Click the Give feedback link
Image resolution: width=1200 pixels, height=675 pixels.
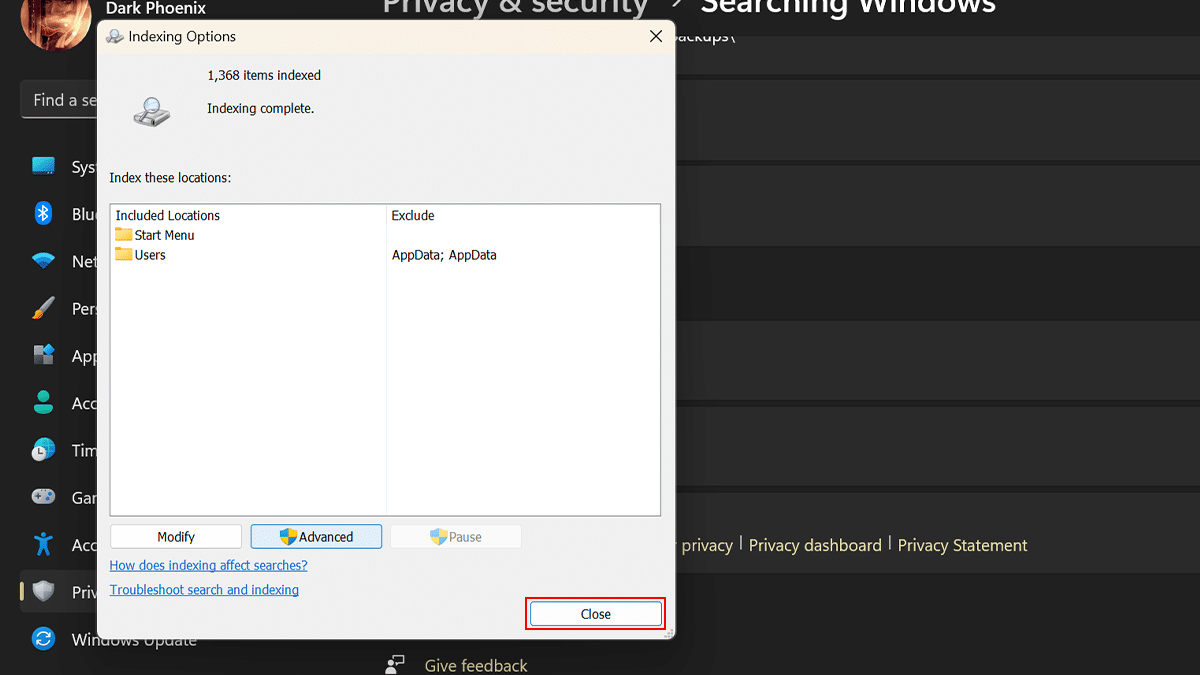pyautogui.click(x=475, y=665)
